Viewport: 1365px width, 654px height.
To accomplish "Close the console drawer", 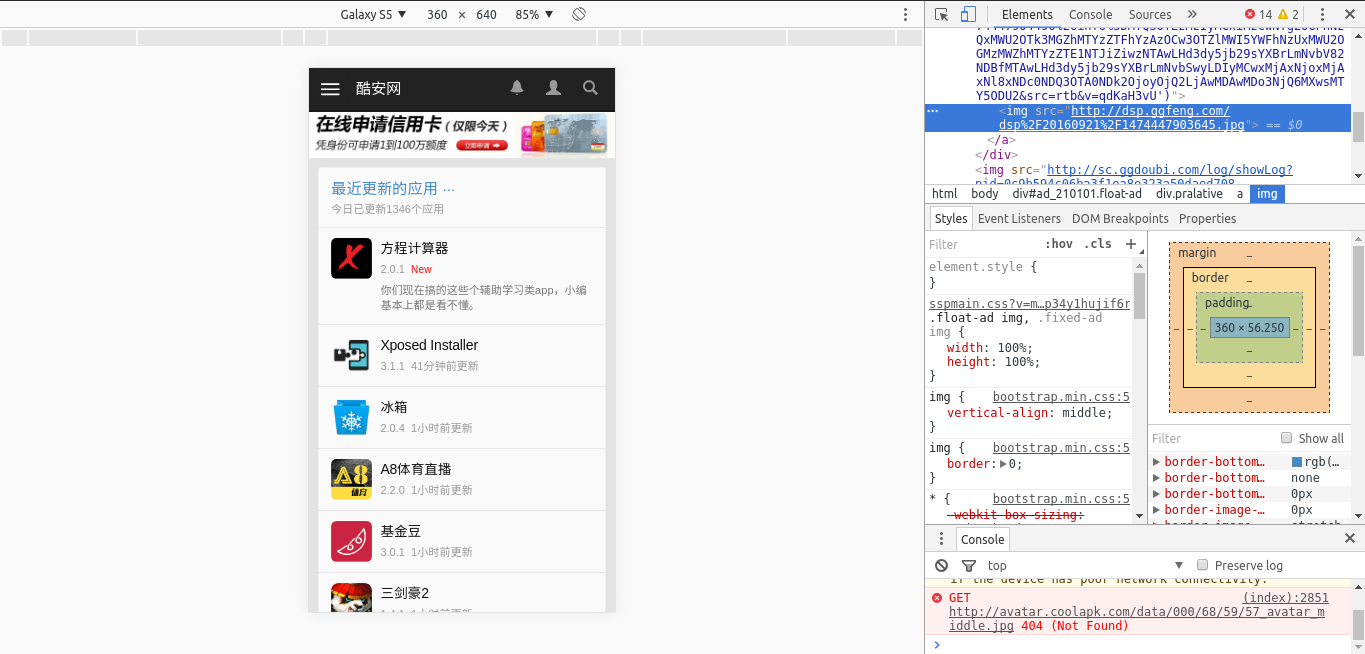I will [1349, 538].
